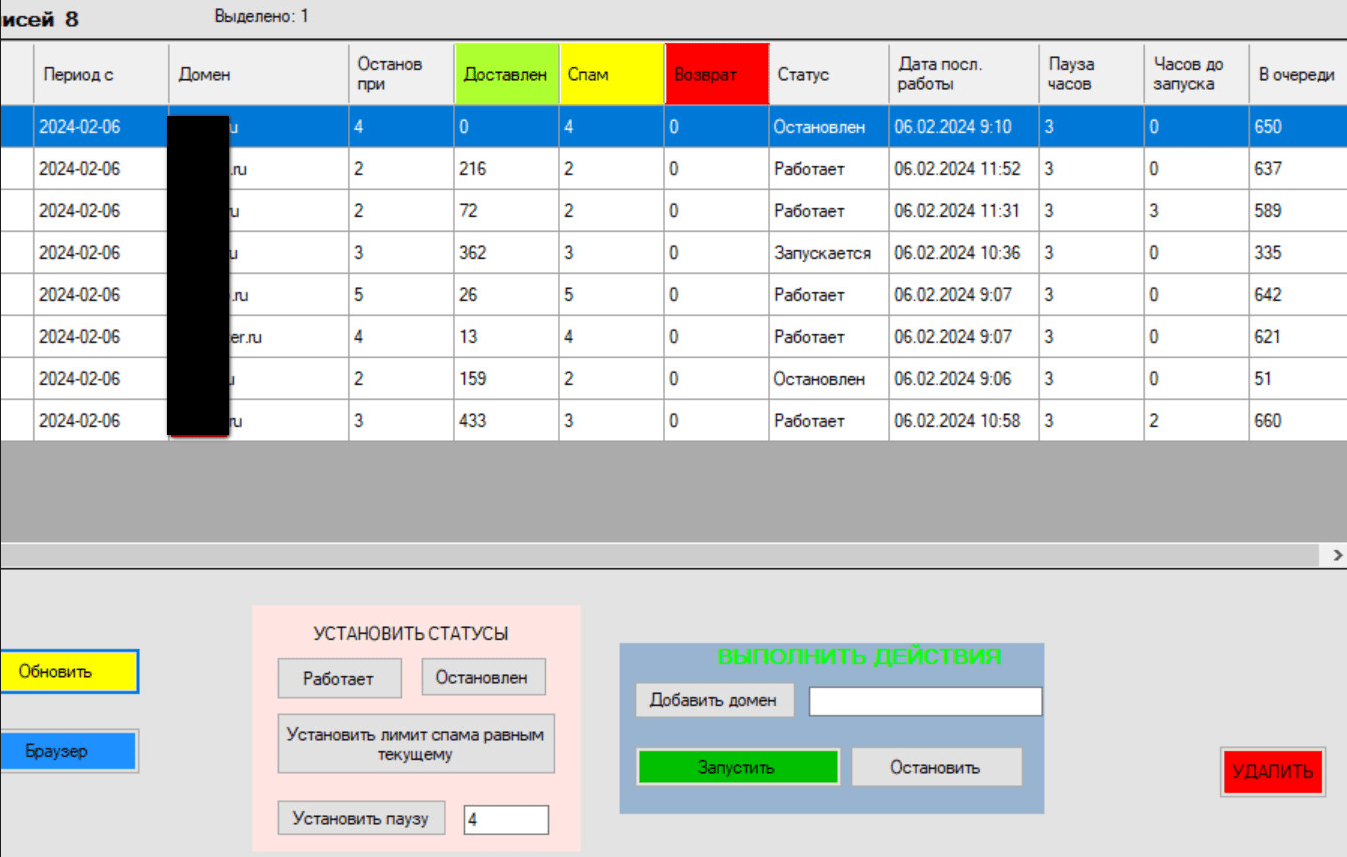Screen dimensions: 1347x857
Task: Click the yellow Обновить button
Action: [x=68, y=672]
